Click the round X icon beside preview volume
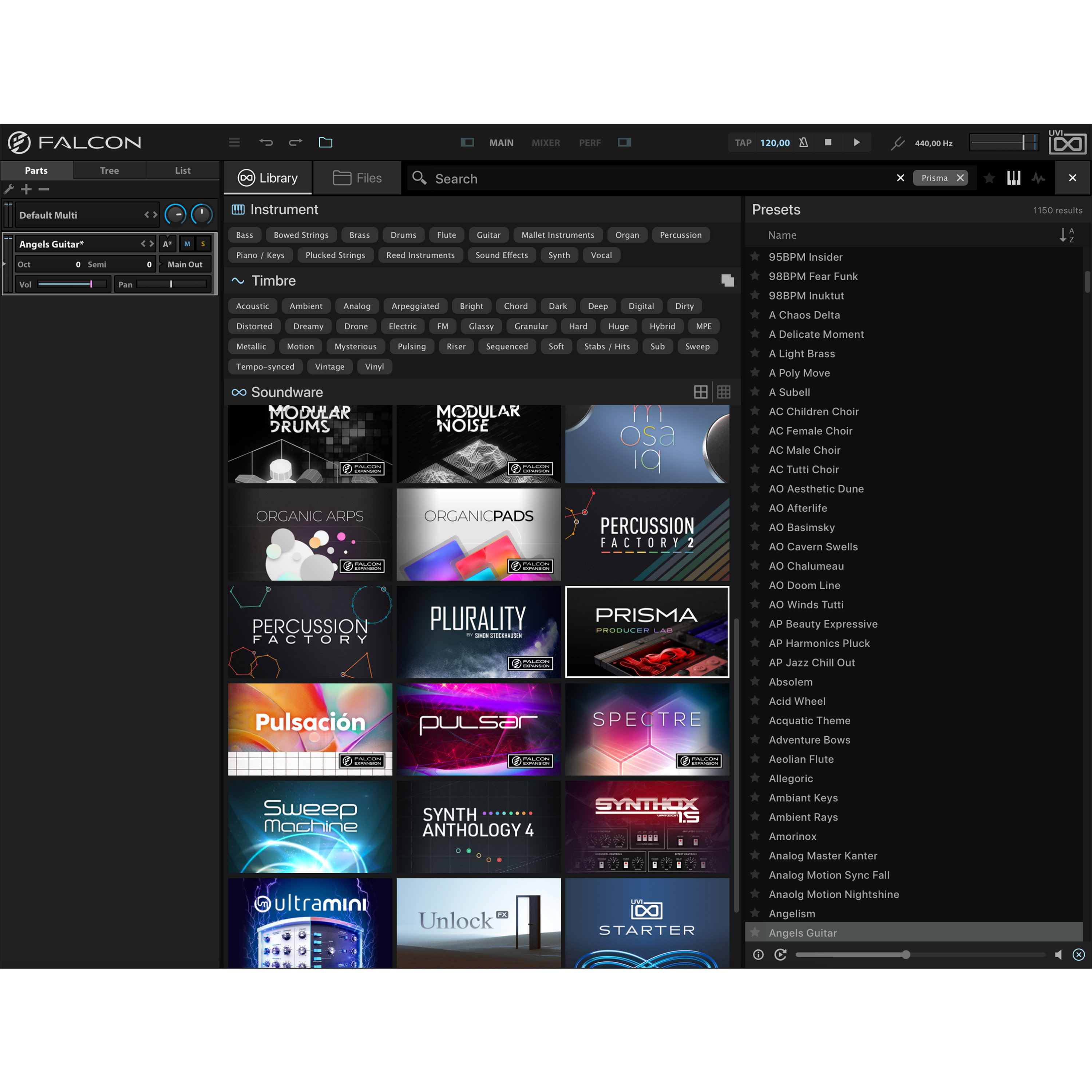Screen dimensions: 1092x1092 pyautogui.click(x=1079, y=955)
